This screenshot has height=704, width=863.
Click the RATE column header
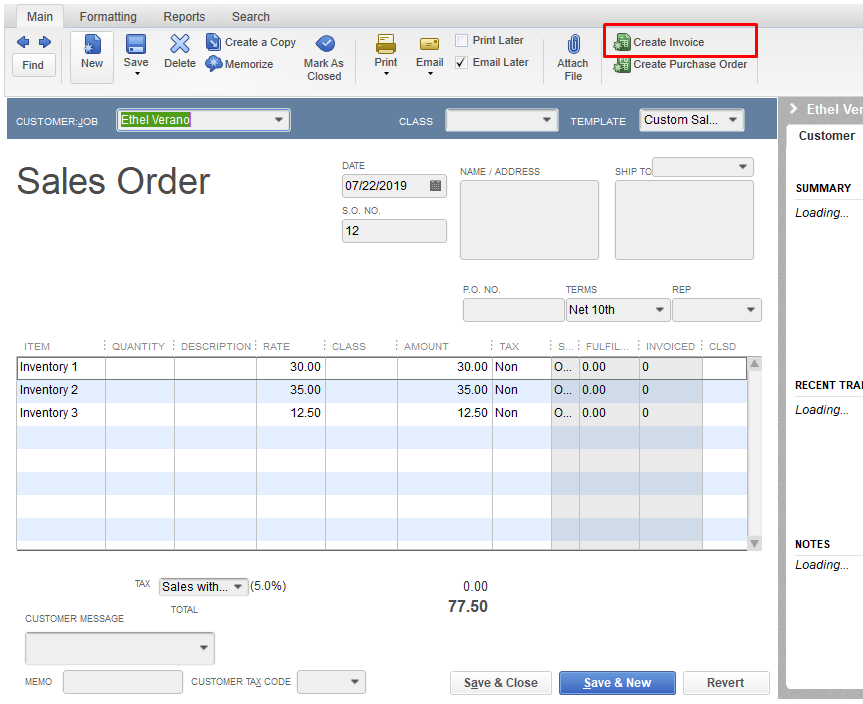tap(276, 346)
